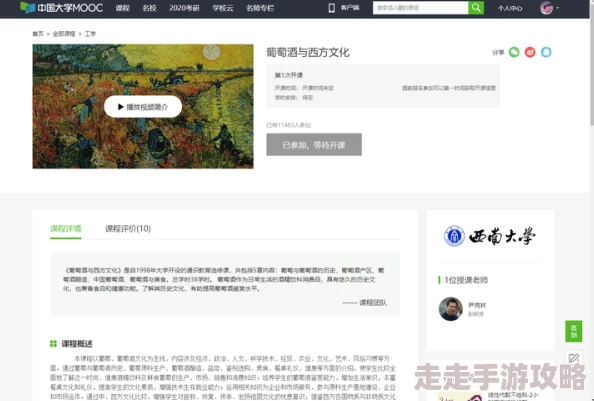Switch to the 课程评价(10) tab
Viewport: 594px width, 401px height.
(x=128, y=229)
